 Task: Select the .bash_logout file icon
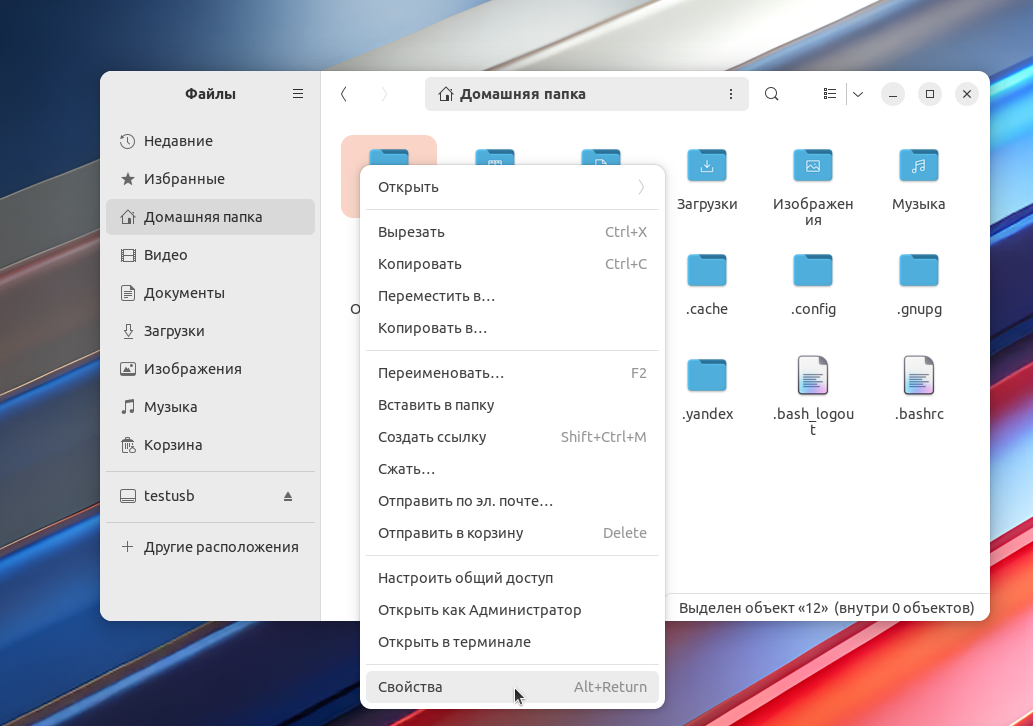tap(812, 377)
